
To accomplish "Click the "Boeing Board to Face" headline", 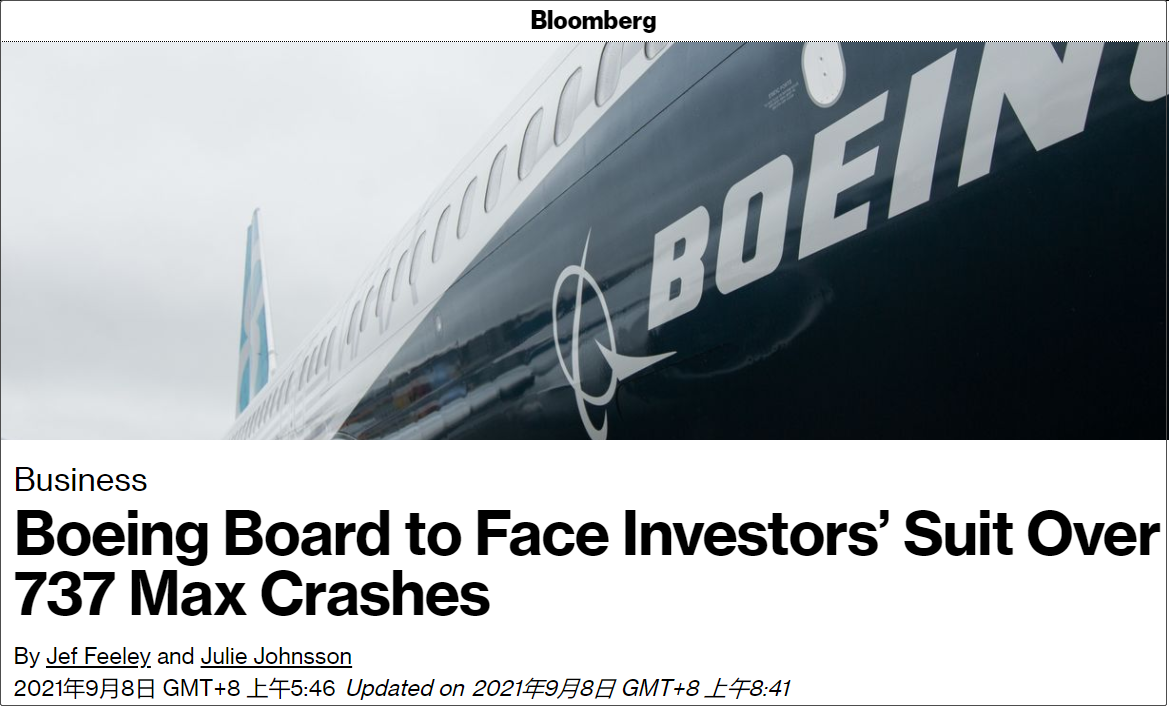I will tap(310, 535).
